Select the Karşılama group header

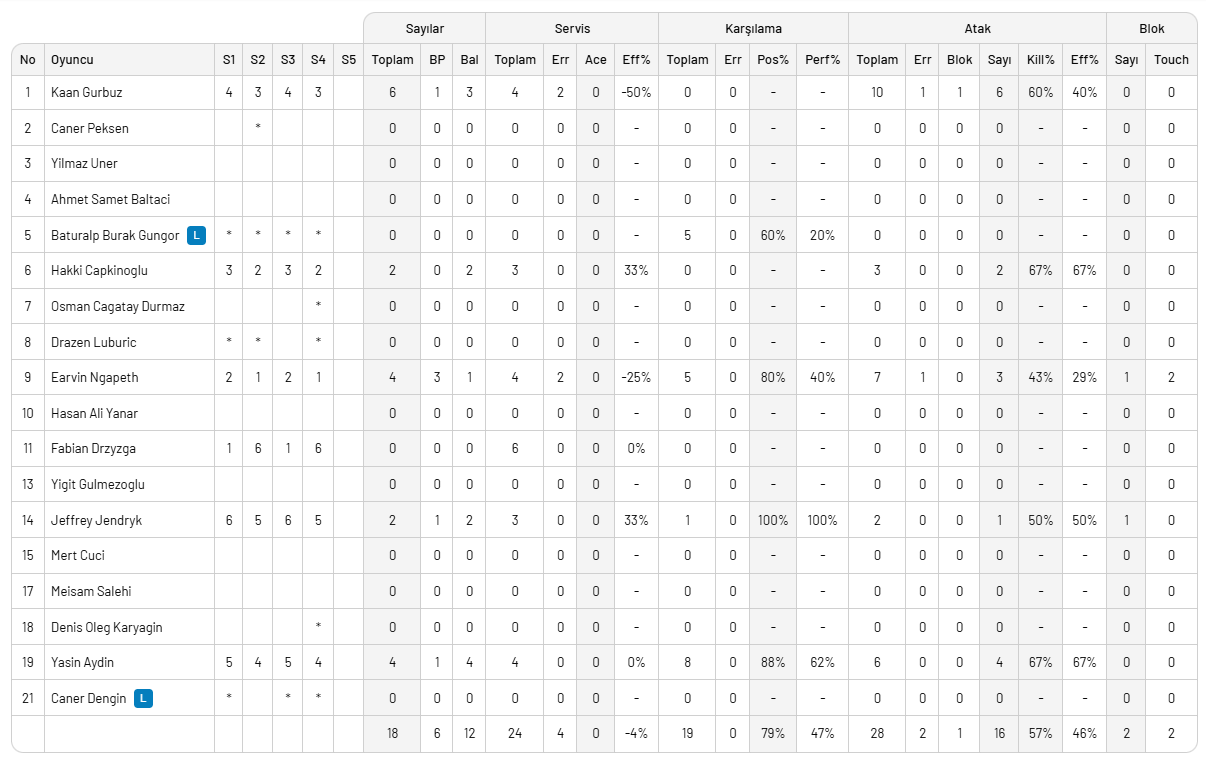click(753, 28)
